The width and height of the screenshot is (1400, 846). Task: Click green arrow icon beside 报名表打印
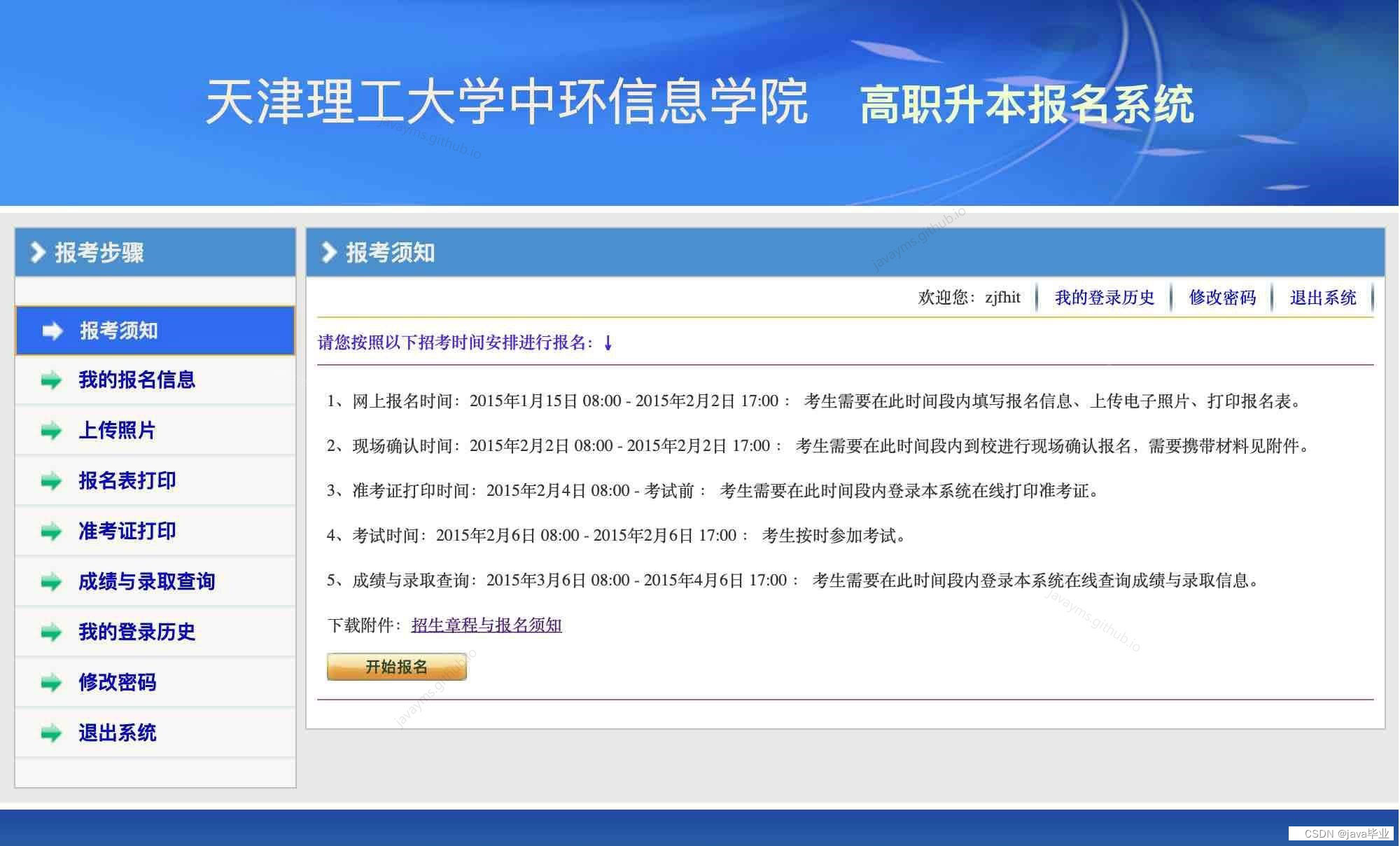(x=51, y=481)
